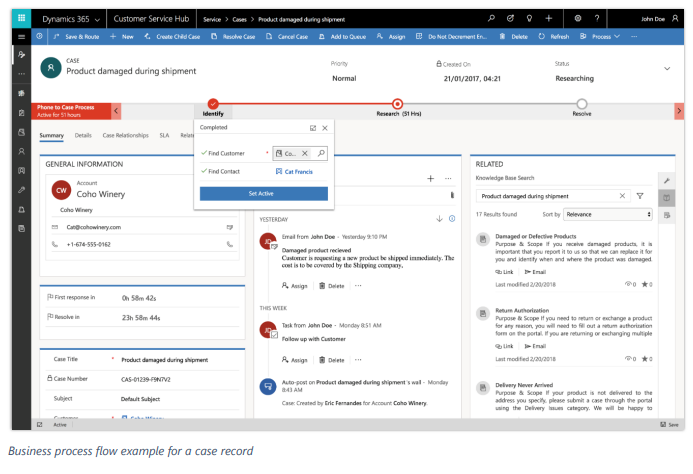Switch to the Summary tab
This screenshot has height=474, width=693.
coord(52,135)
